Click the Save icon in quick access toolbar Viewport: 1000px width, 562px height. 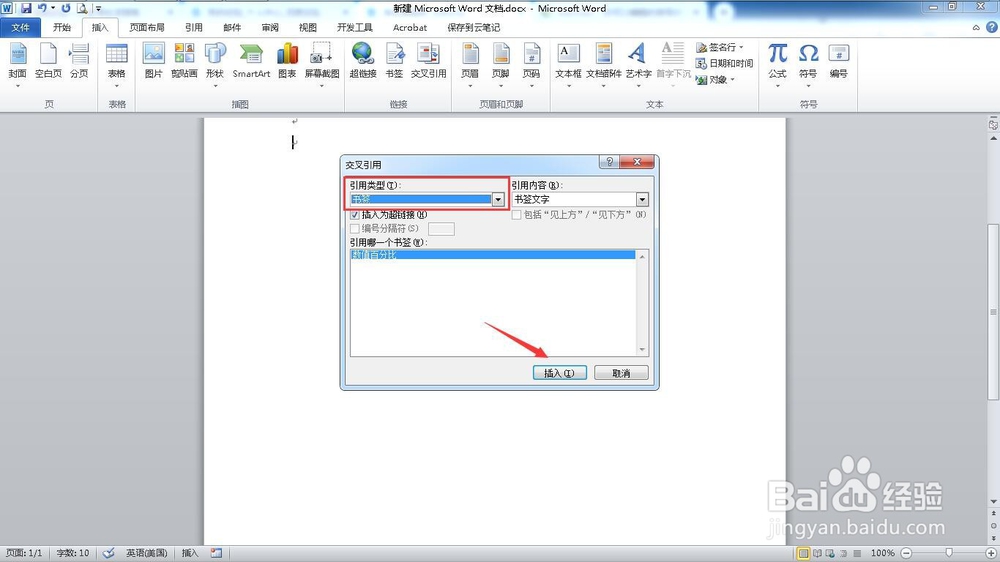26,8
